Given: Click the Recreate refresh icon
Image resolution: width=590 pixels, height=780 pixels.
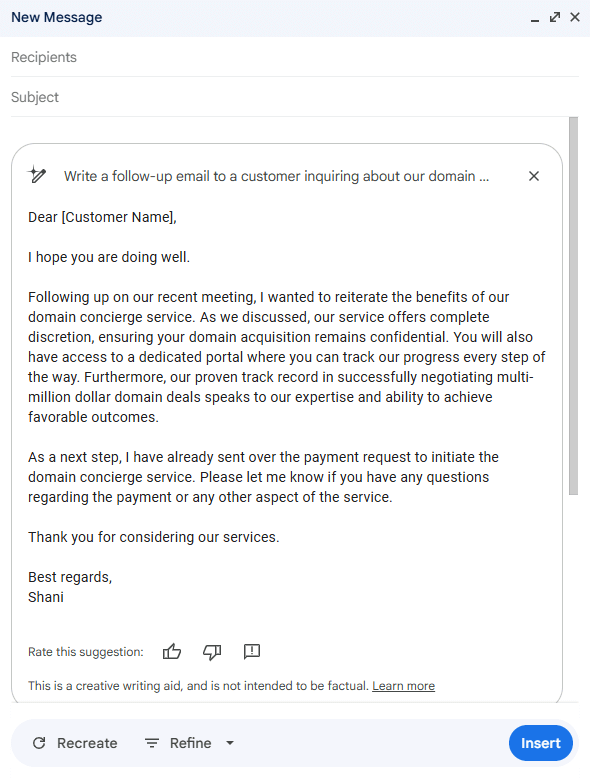Looking at the screenshot, I should point(39,743).
